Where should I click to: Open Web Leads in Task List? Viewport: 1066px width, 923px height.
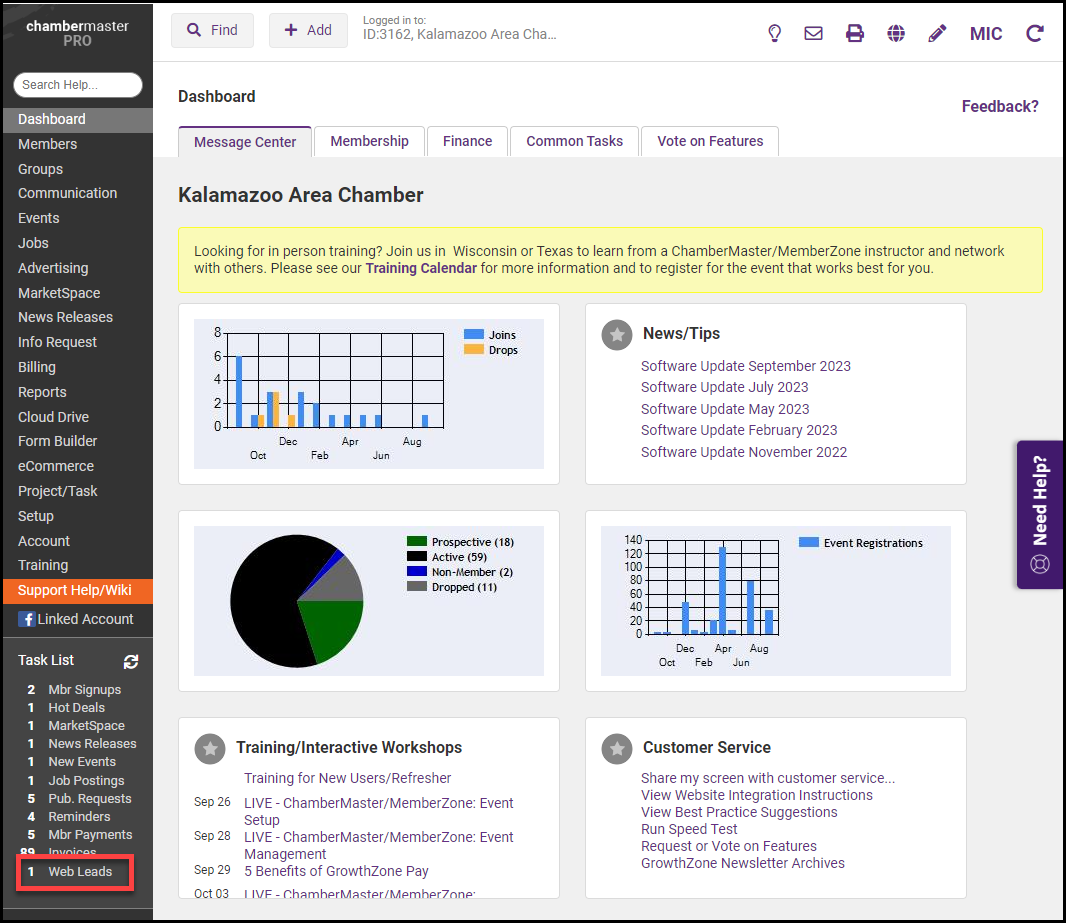click(80, 872)
